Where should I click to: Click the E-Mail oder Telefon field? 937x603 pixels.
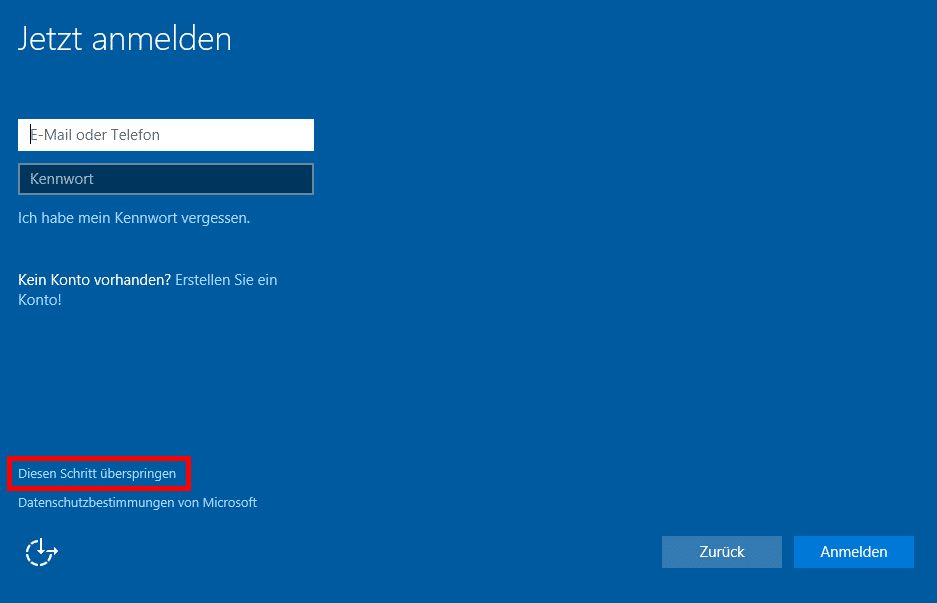pyautogui.click(x=166, y=135)
